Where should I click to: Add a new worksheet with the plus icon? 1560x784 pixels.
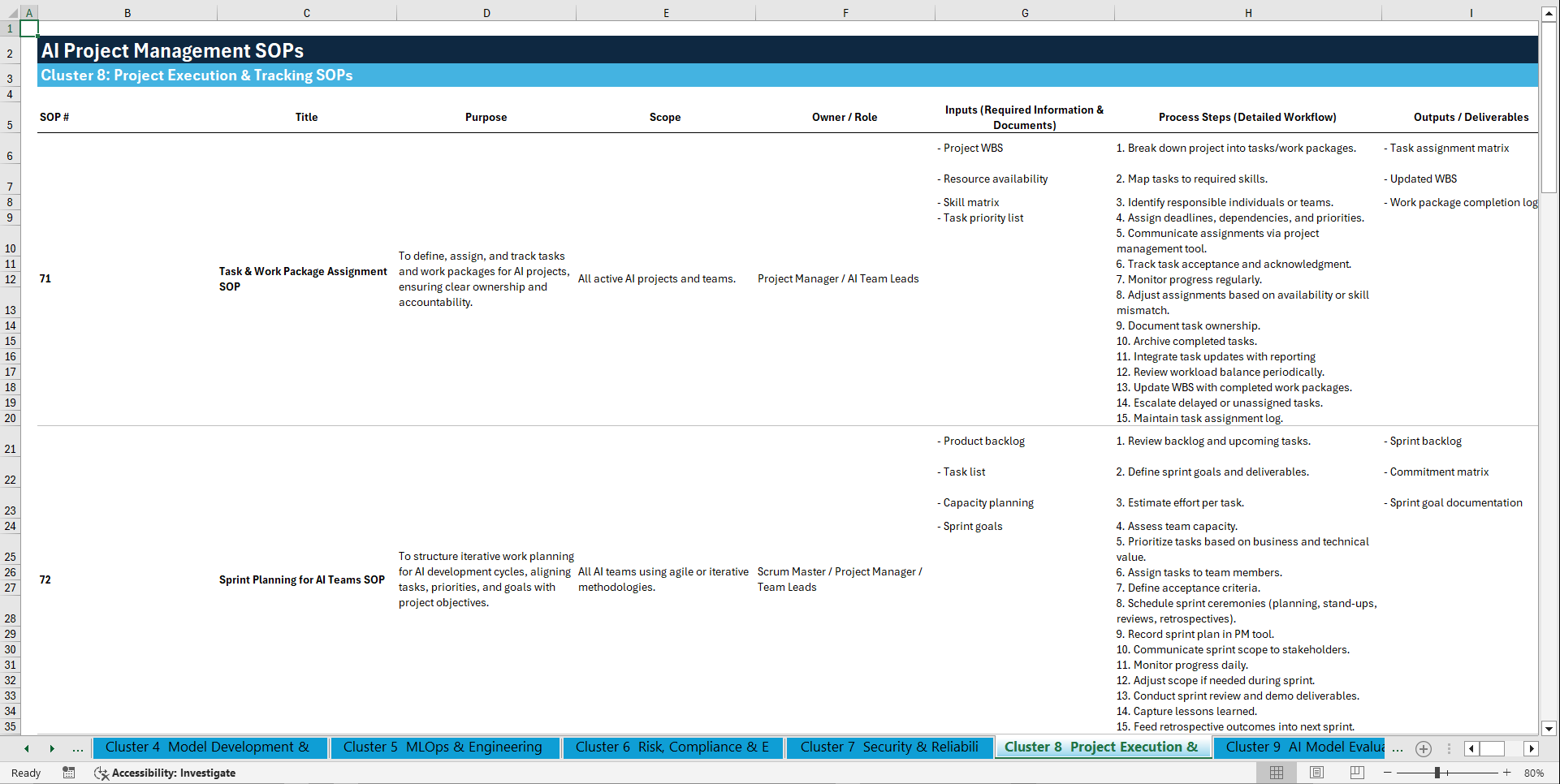(1424, 749)
